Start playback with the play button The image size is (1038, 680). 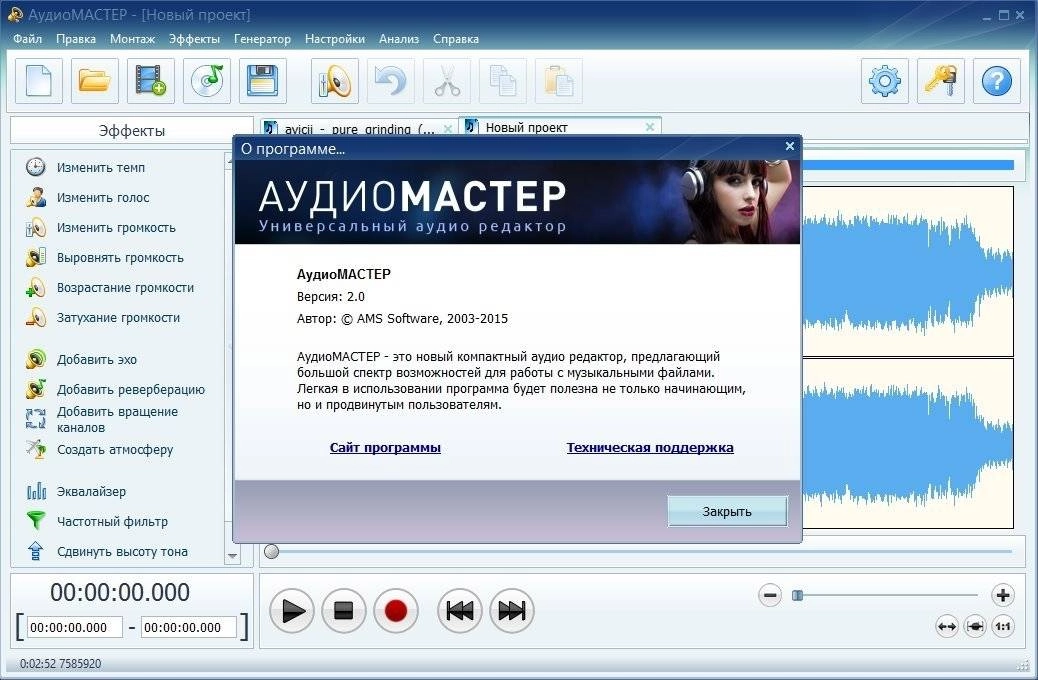(x=292, y=610)
